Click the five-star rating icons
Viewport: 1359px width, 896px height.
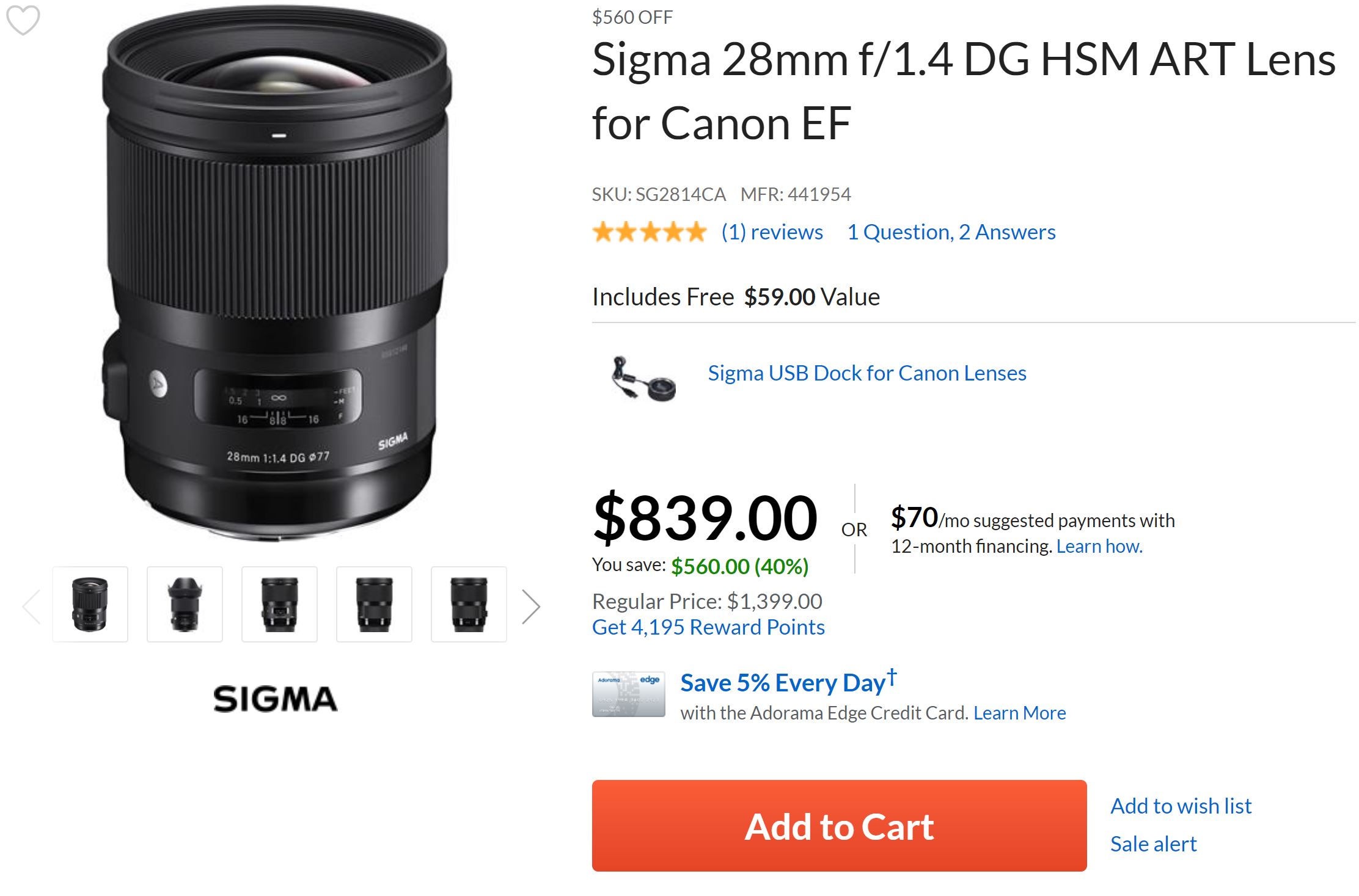(x=649, y=232)
